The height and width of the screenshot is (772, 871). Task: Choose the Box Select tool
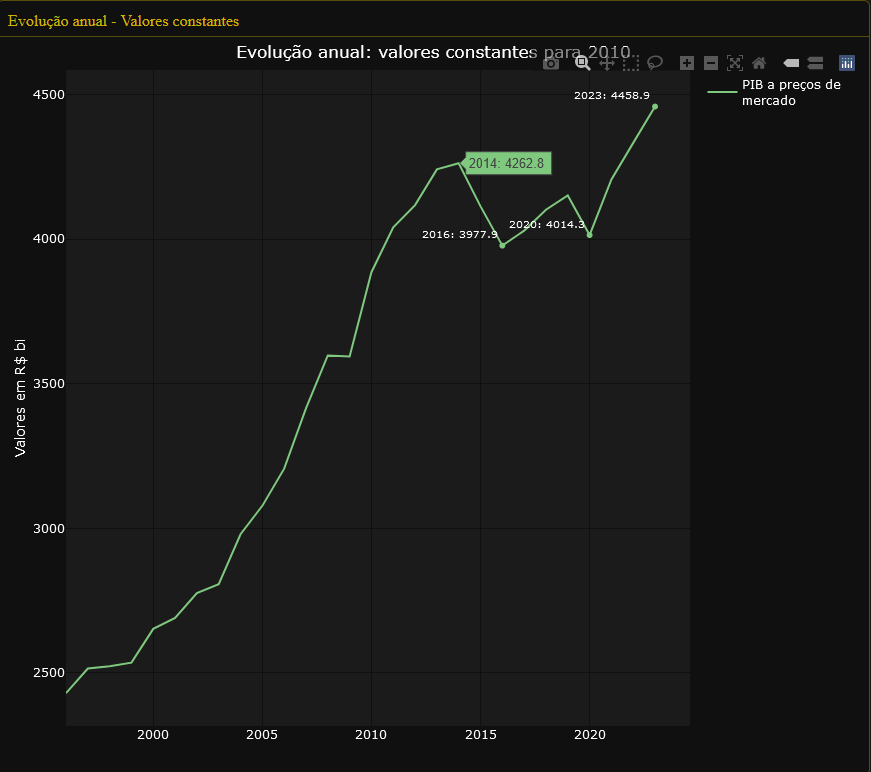(631, 63)
